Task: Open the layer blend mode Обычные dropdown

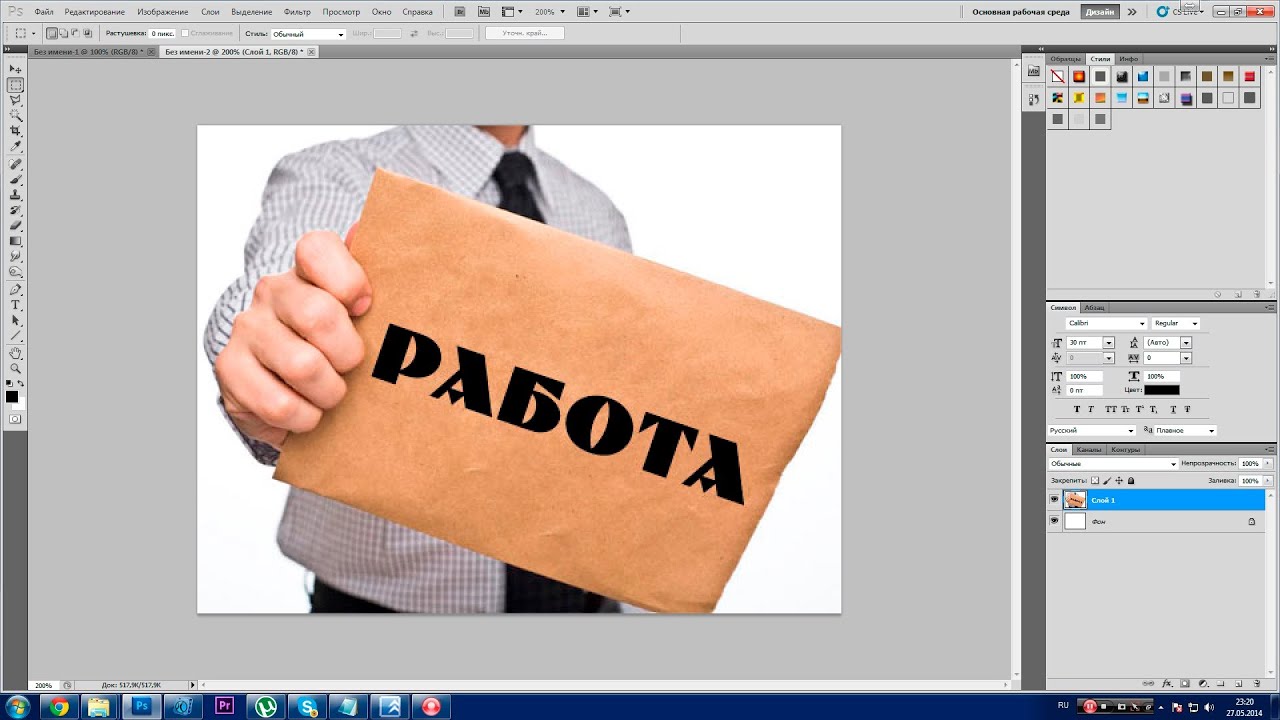Action: pos(1114,464)
